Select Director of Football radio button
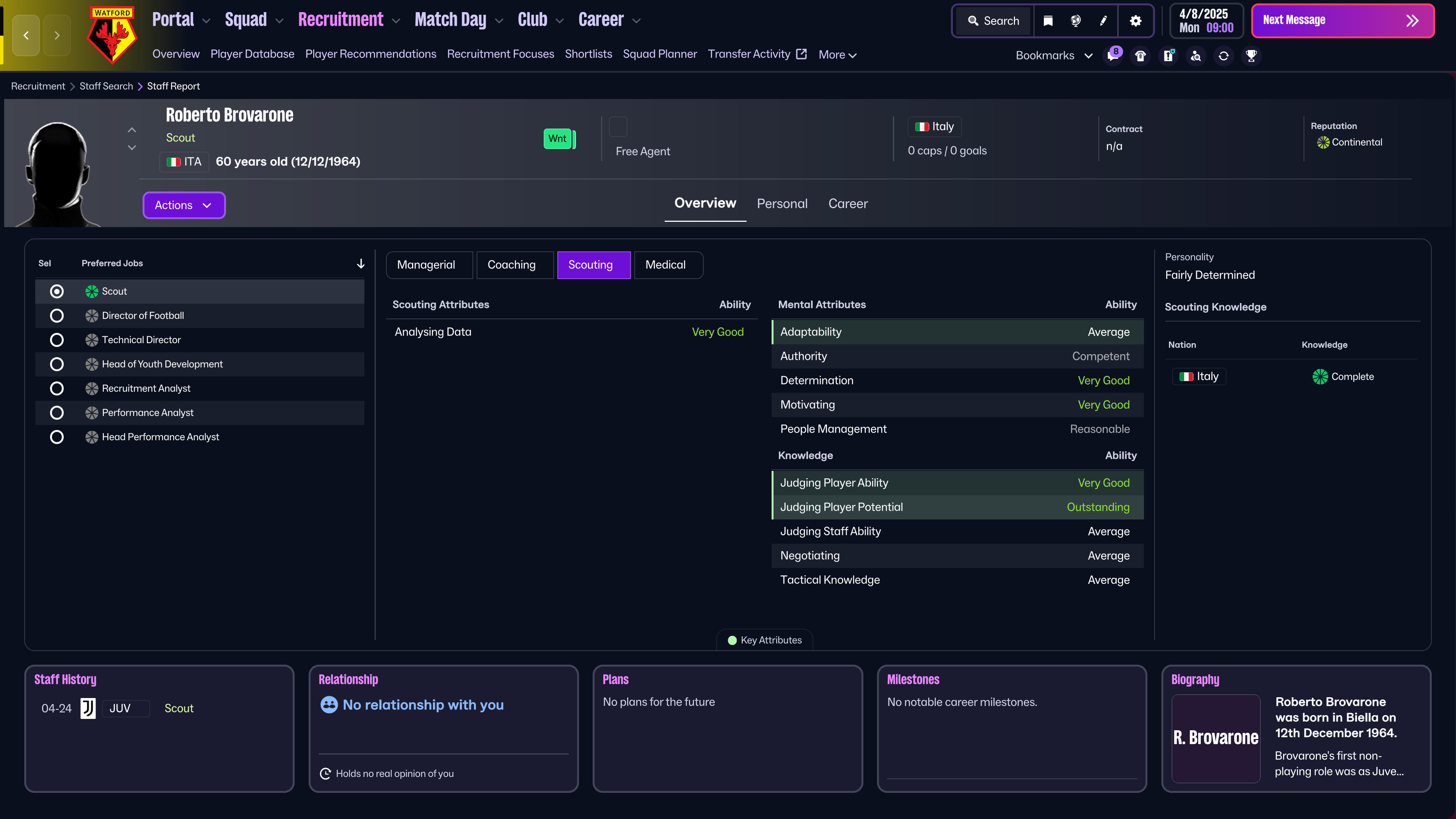The image size is (1456, 819). [56, 315]
